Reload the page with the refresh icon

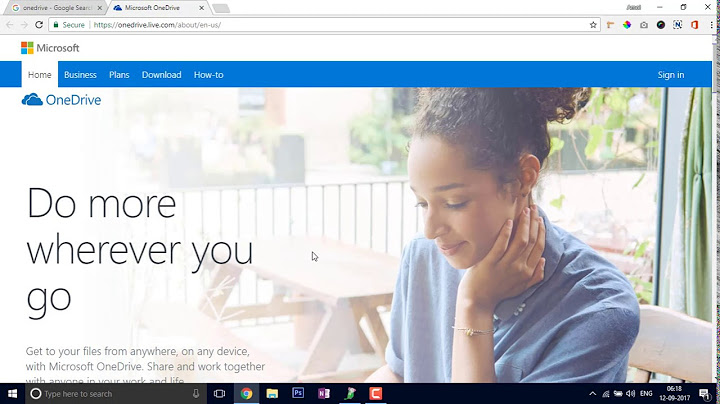point(39,25)
